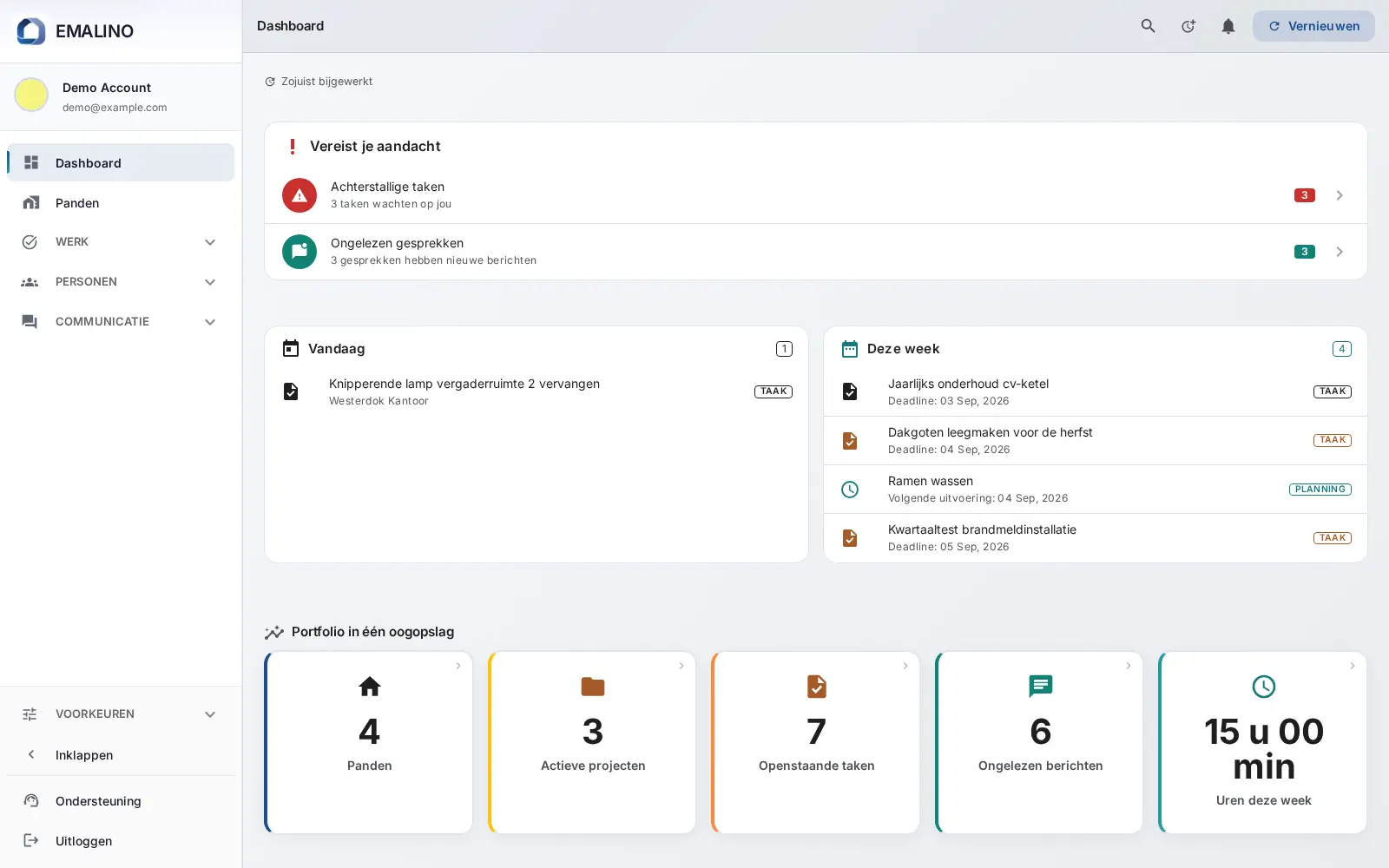Click the task icon beside Knipperende lamp row
The image size is (1389, 868).
click(x=291, y=391)
